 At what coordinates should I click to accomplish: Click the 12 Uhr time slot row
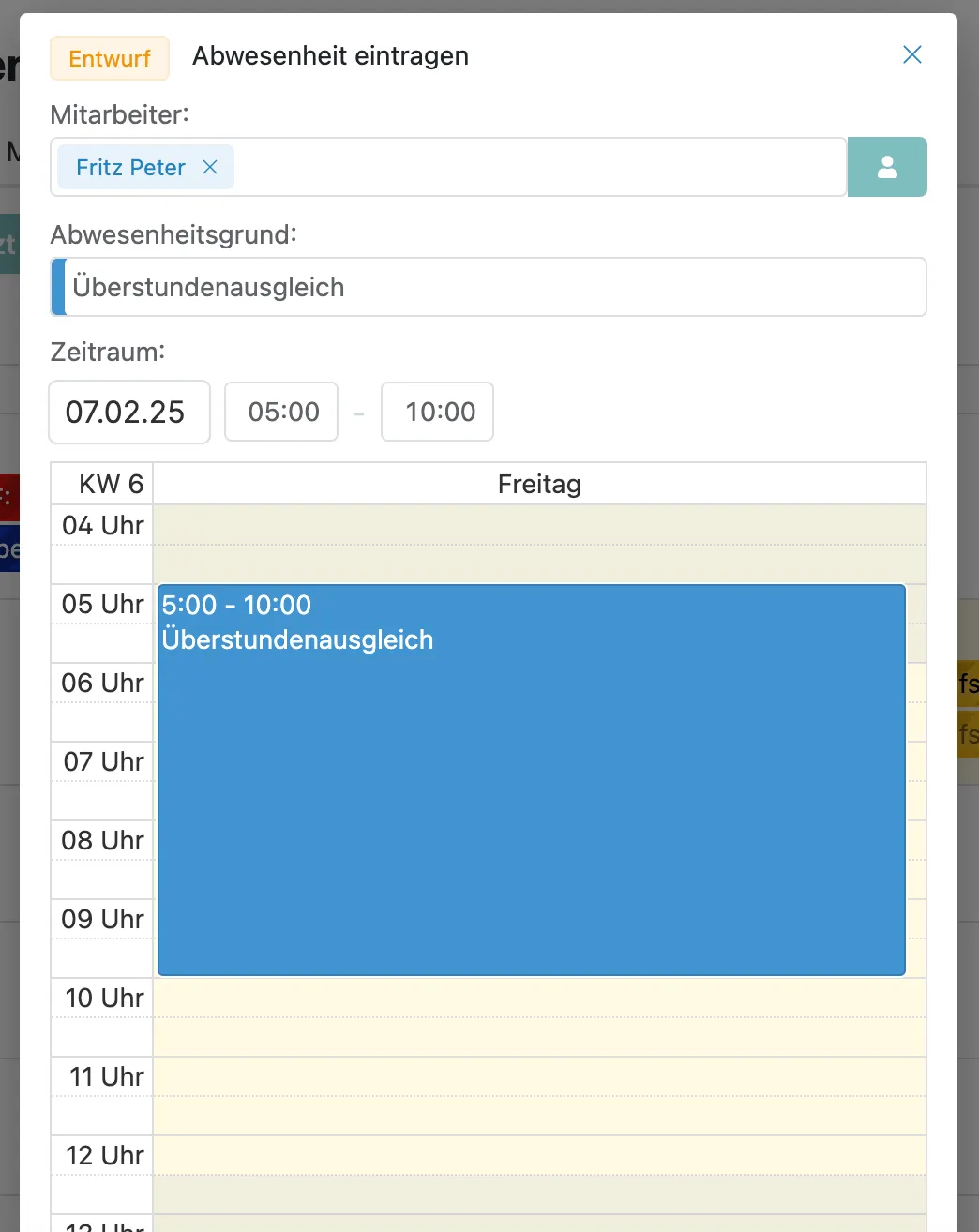[x=539, y=1155]
